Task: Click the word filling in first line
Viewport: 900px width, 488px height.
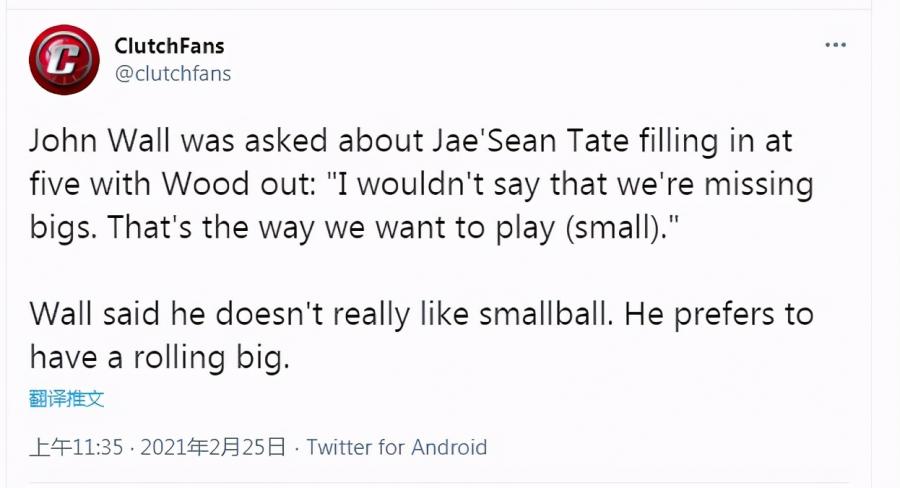Action: 679,142
